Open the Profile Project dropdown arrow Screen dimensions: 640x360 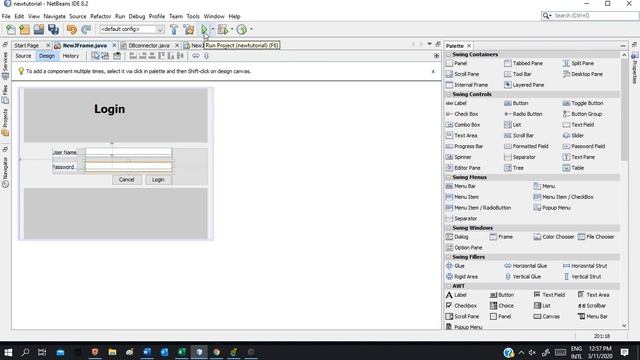[251, 29]
